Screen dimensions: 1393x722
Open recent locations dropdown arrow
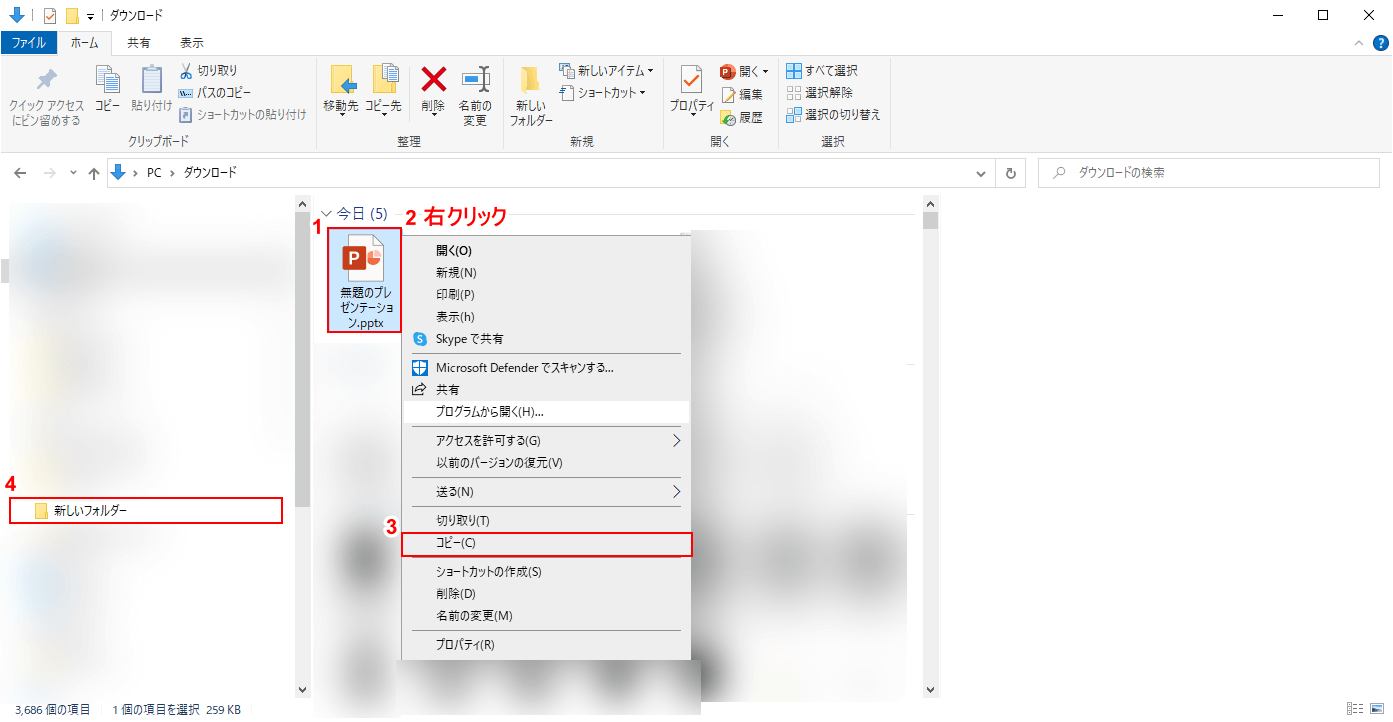coord(72,173)
